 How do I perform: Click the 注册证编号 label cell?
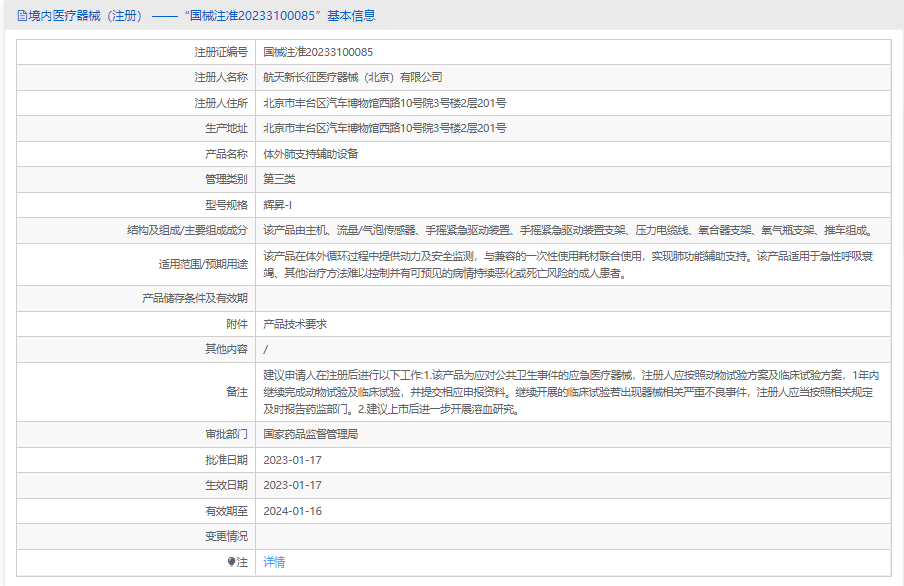coord(221,52)
